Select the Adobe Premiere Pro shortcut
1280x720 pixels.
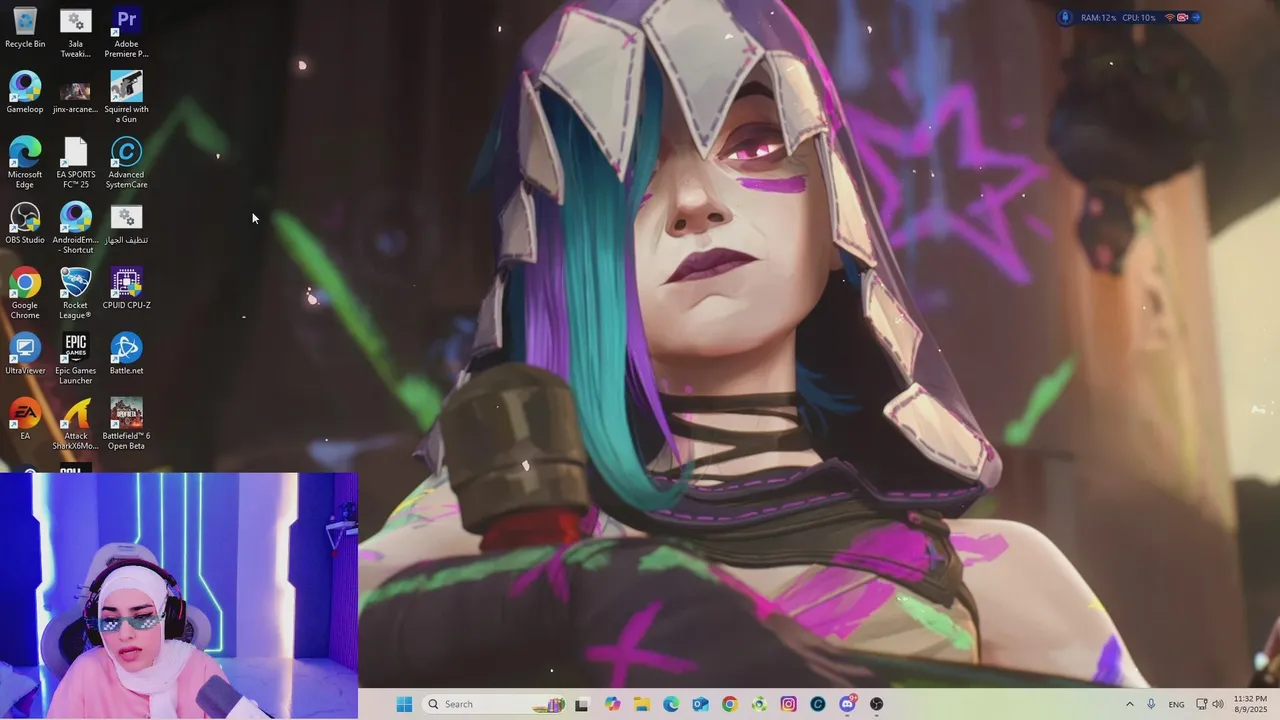click(126, 32)
